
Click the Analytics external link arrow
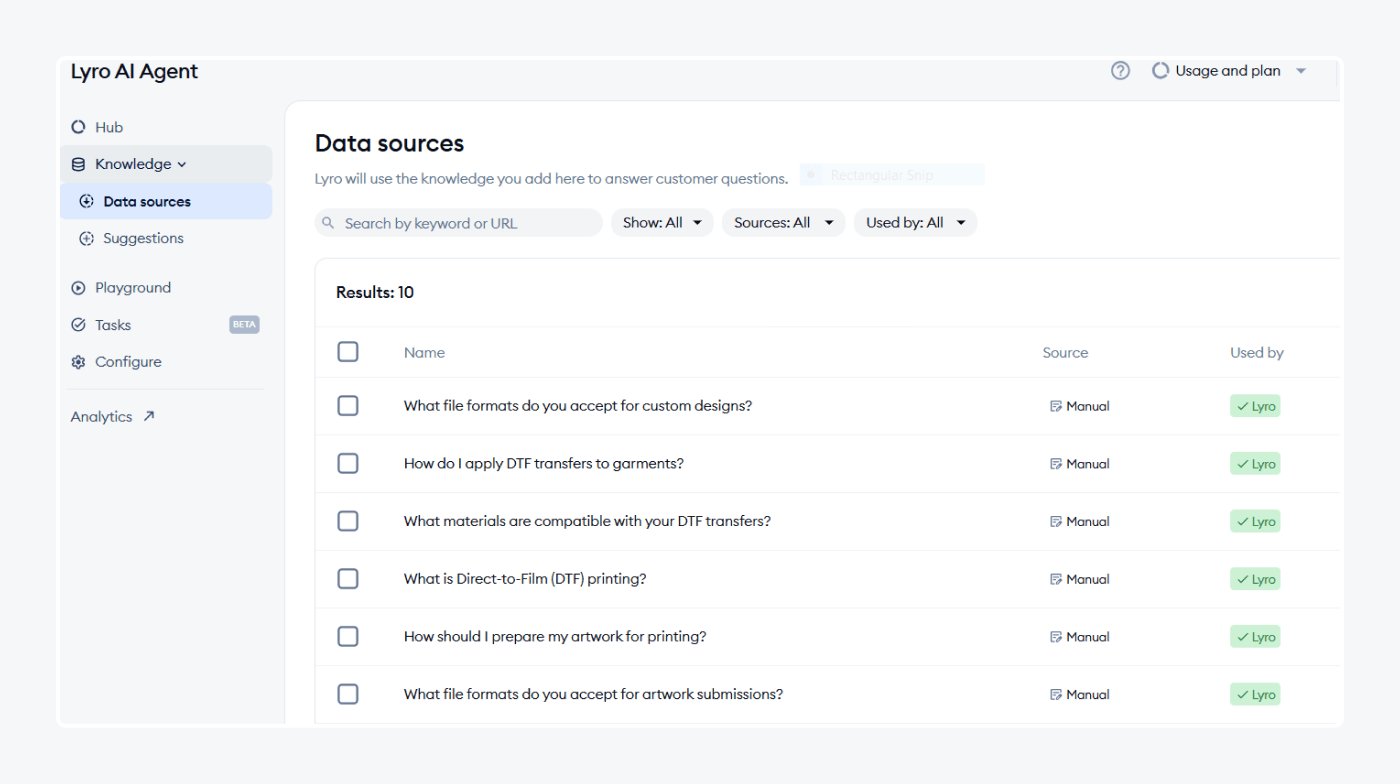coord(149,416)
